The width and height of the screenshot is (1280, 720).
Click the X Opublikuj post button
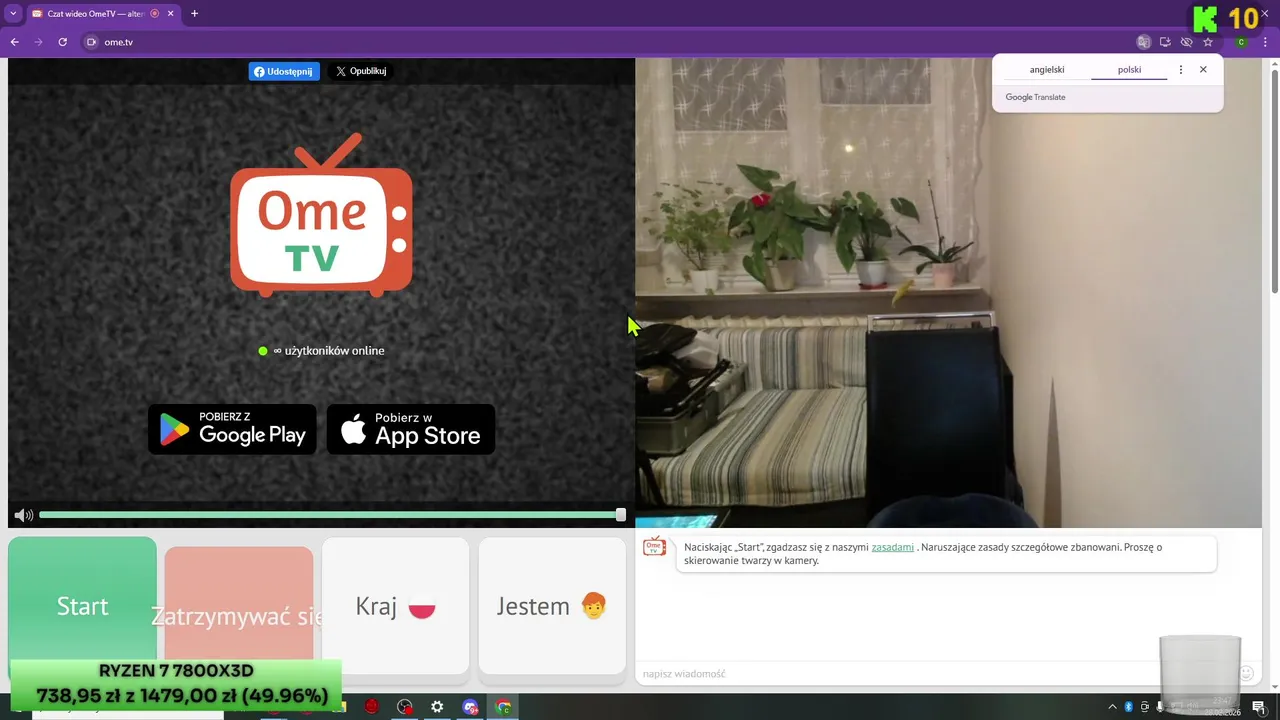[x=360, y=71]
